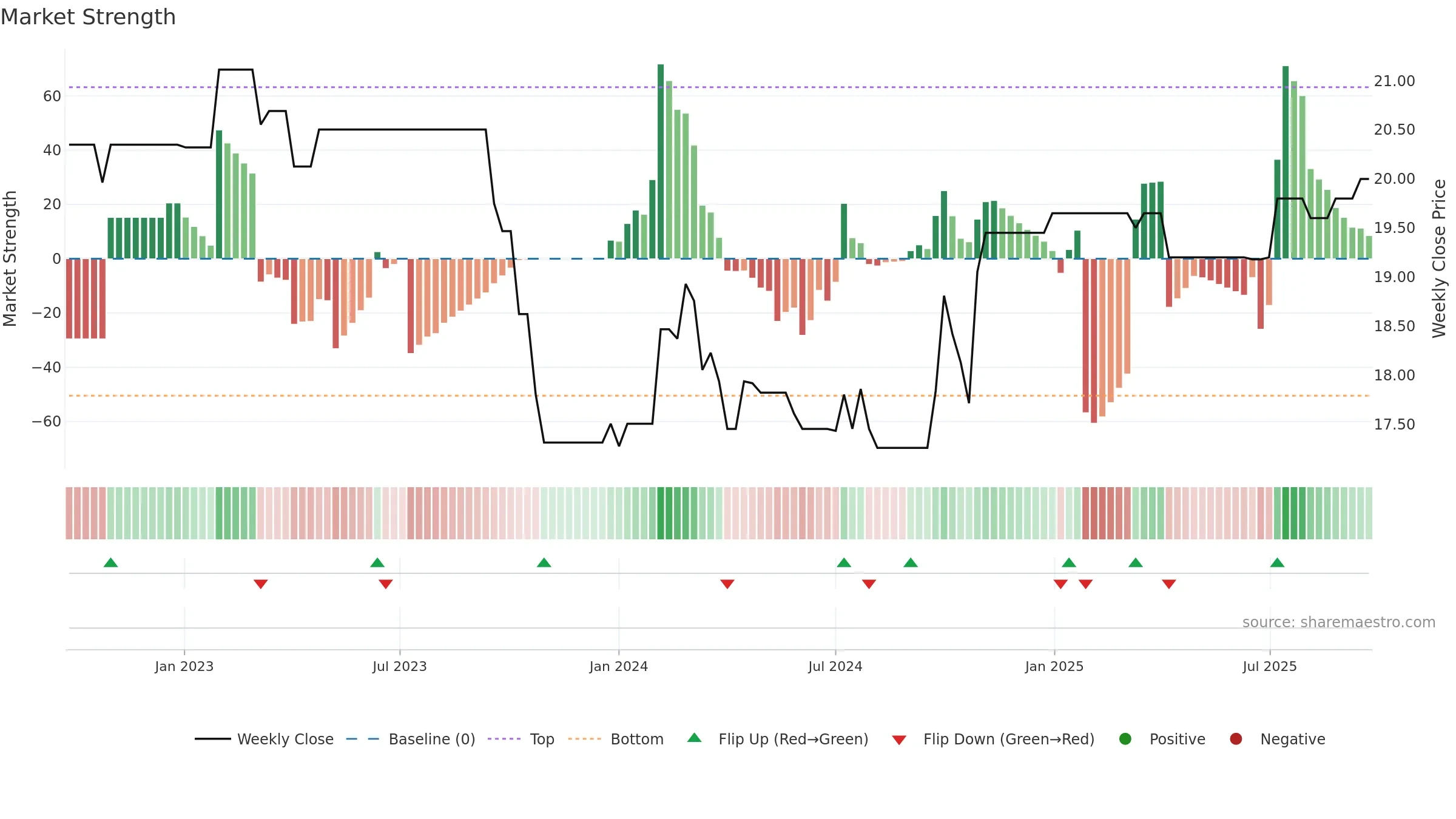Click the red triangle in the legend

click(x=900, y=740)
